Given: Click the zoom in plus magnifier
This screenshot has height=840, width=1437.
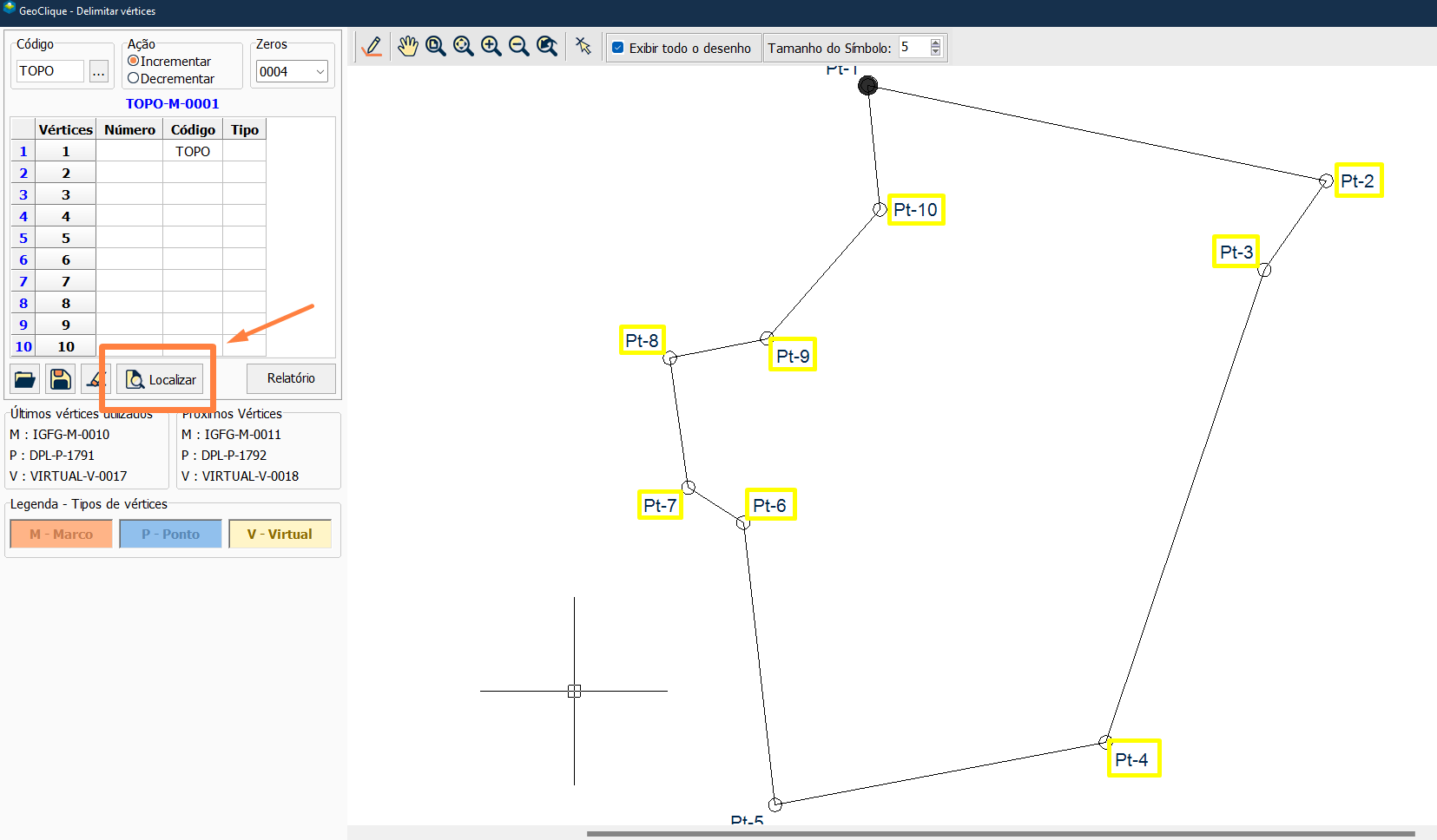Looking at the screenshot, I should pos(491,47).
